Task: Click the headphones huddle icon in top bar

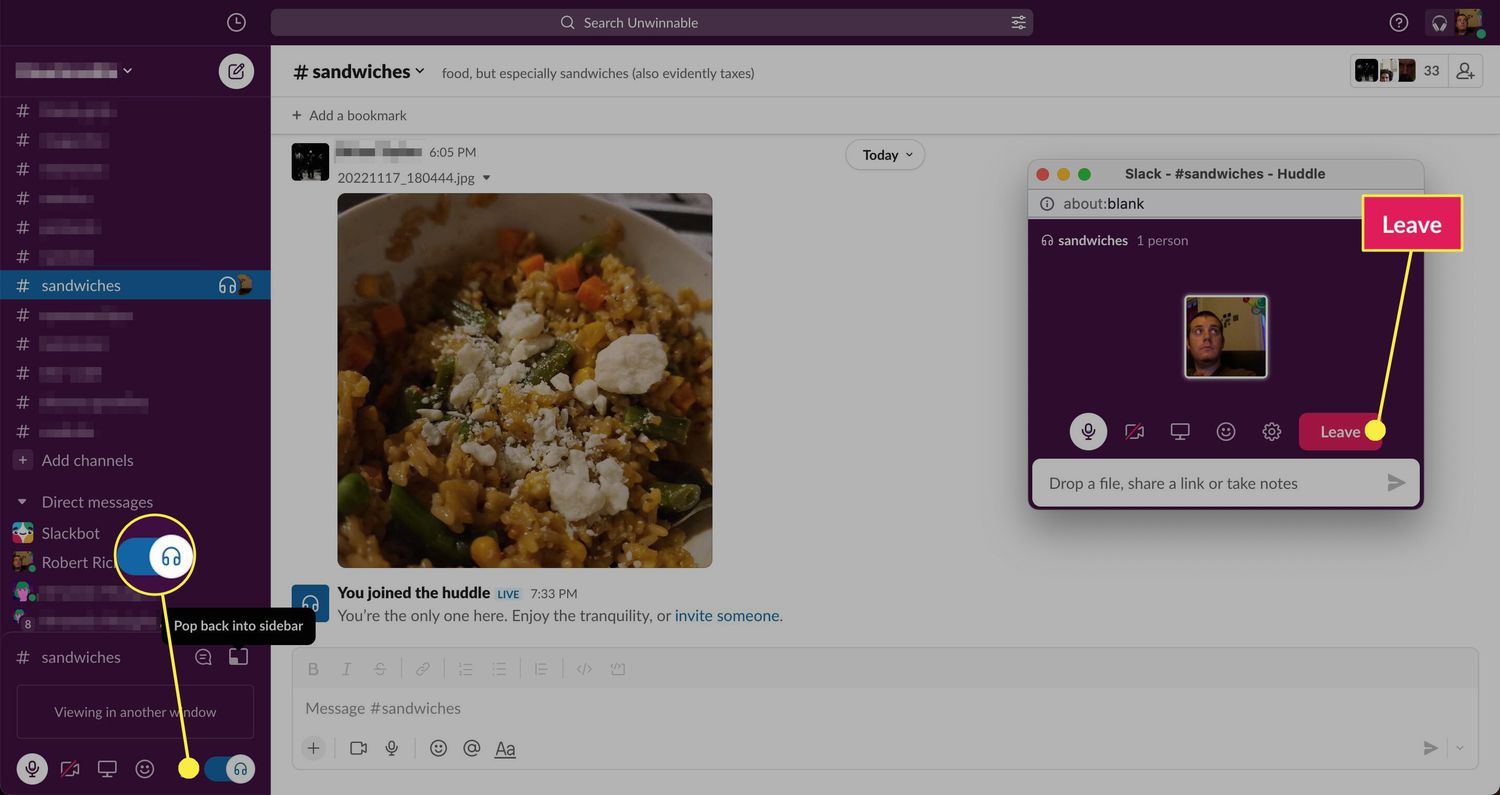Action: tap(1440, 22)
